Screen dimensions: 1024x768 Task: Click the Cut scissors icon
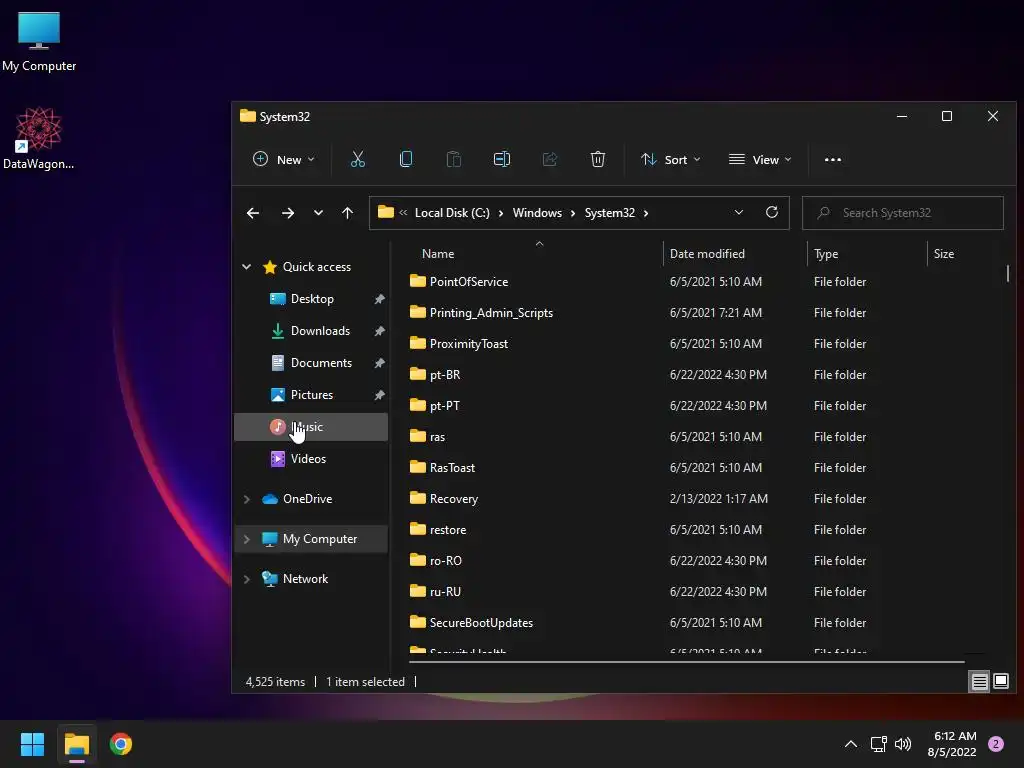(357, 159)
